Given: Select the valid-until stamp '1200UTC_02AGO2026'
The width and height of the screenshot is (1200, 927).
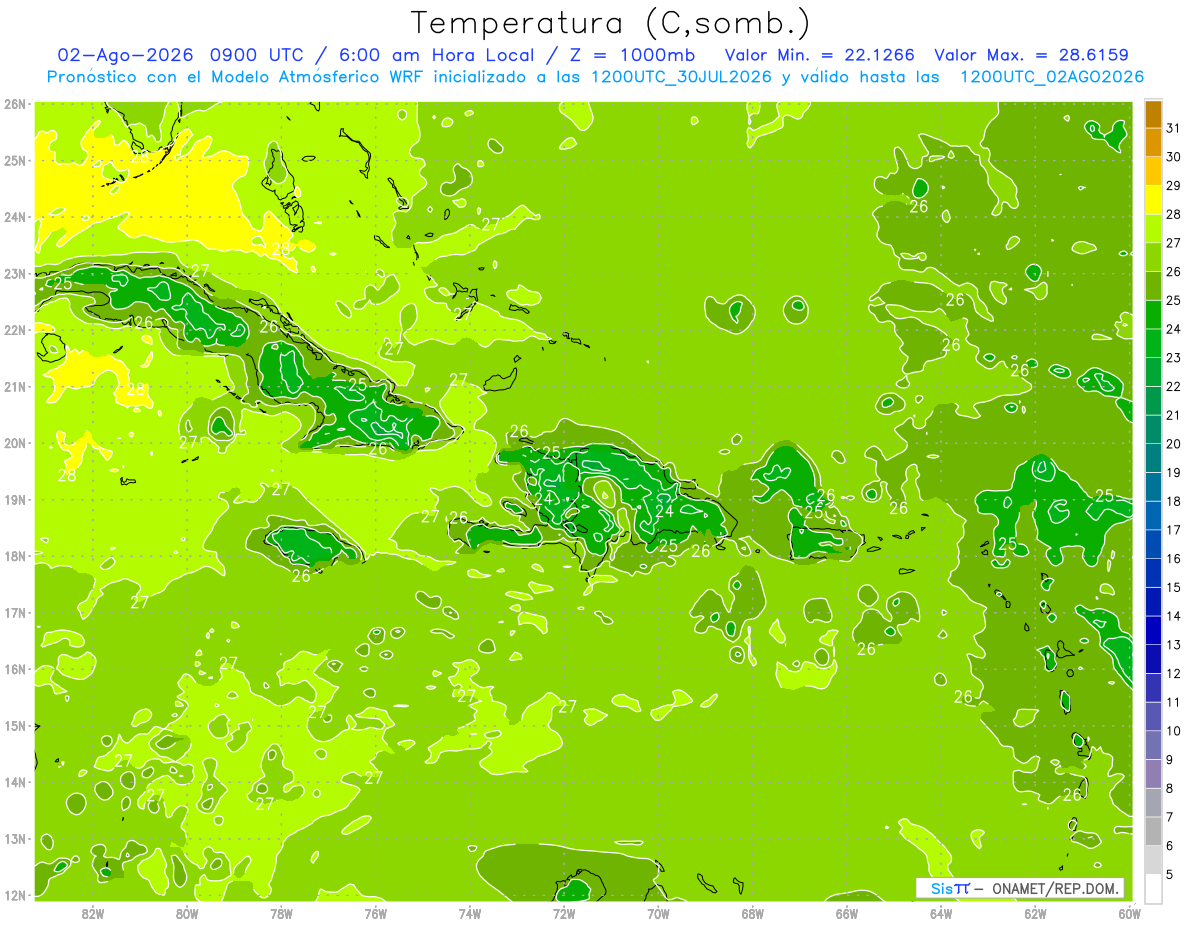Looking at the screenshot, I should (1052, 77).
